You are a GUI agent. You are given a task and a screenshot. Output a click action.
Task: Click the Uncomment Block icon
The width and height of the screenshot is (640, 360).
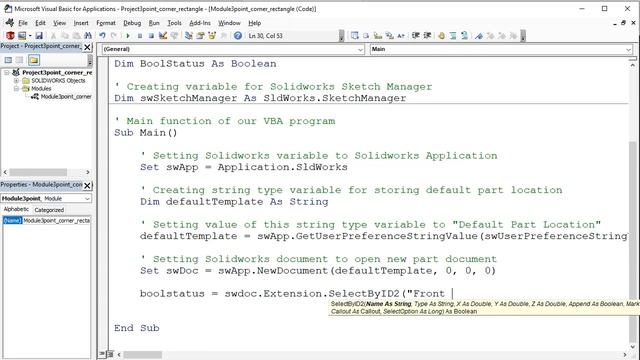click(464, 36)
